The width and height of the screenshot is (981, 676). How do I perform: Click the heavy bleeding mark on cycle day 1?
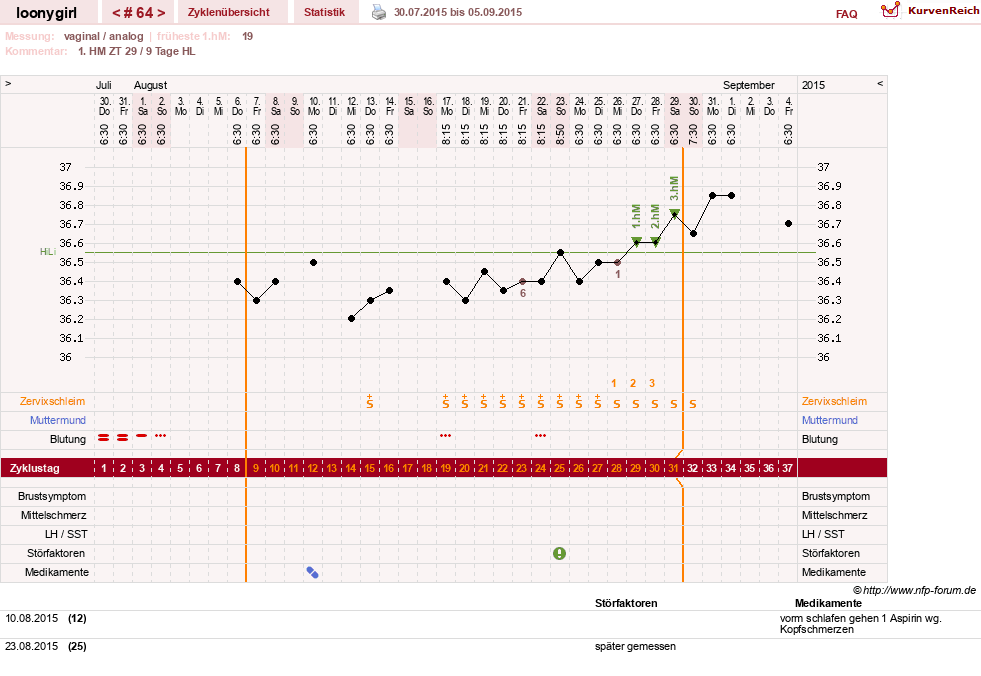click(x=104, y=438)
